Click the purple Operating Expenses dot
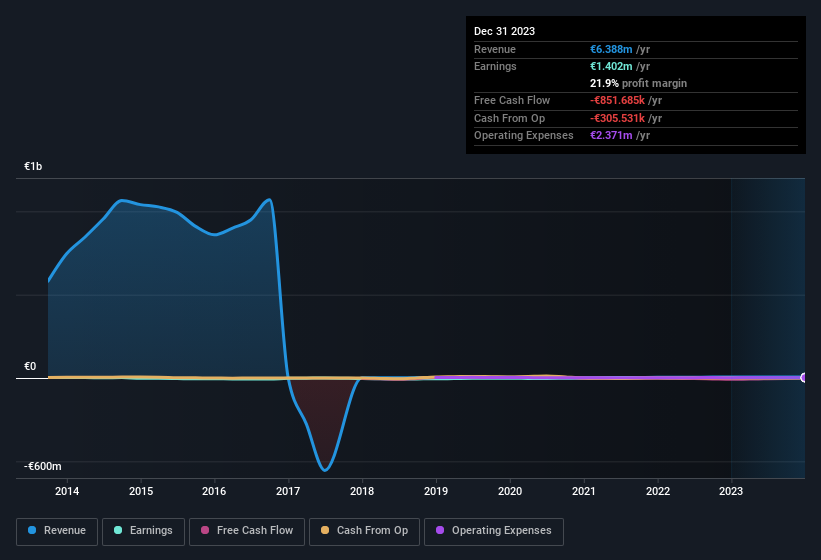This screenshot has width=821, height=560. [440, 530]
